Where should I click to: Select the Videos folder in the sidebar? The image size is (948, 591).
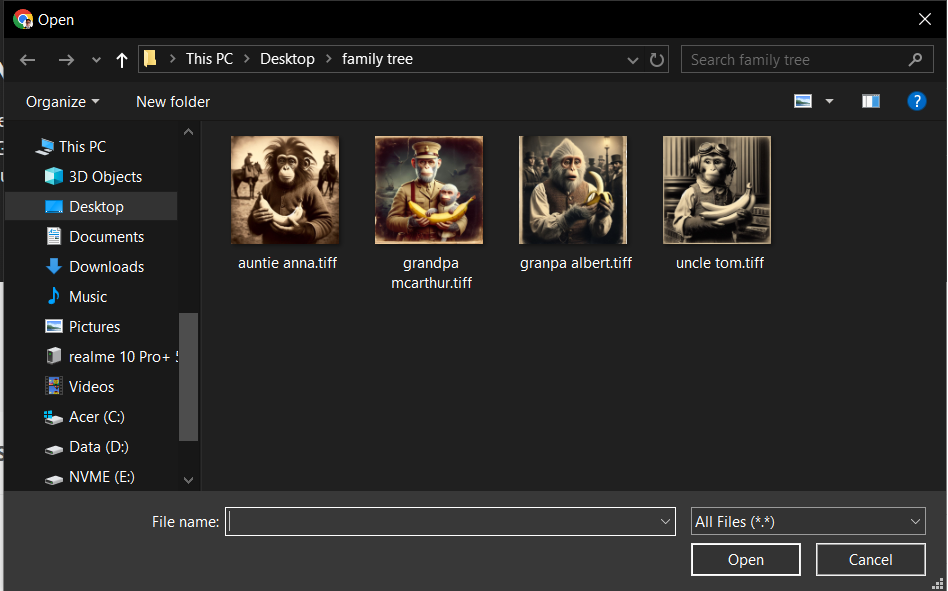coord(91,386)
